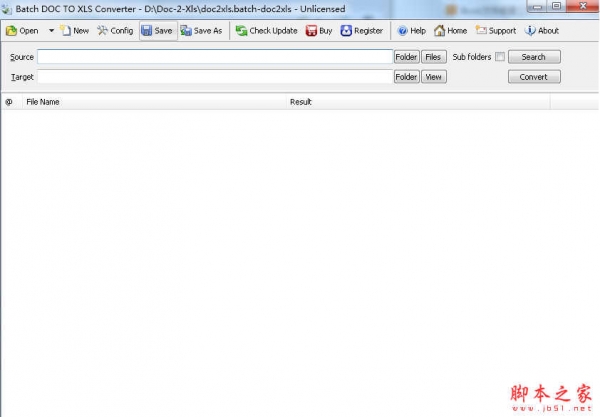
Task: Open the Help documentation
Action: [x=411, y=31]
